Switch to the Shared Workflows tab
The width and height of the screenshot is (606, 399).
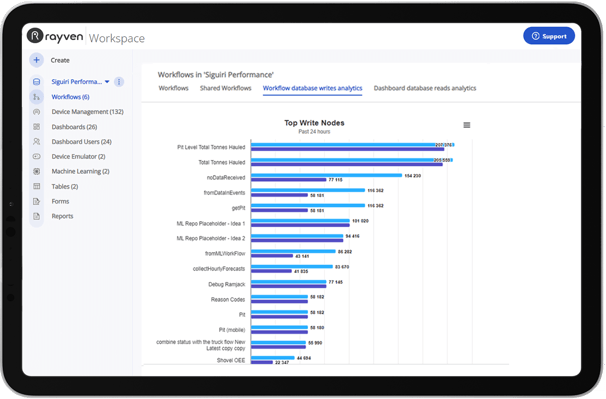click(226, 88)
